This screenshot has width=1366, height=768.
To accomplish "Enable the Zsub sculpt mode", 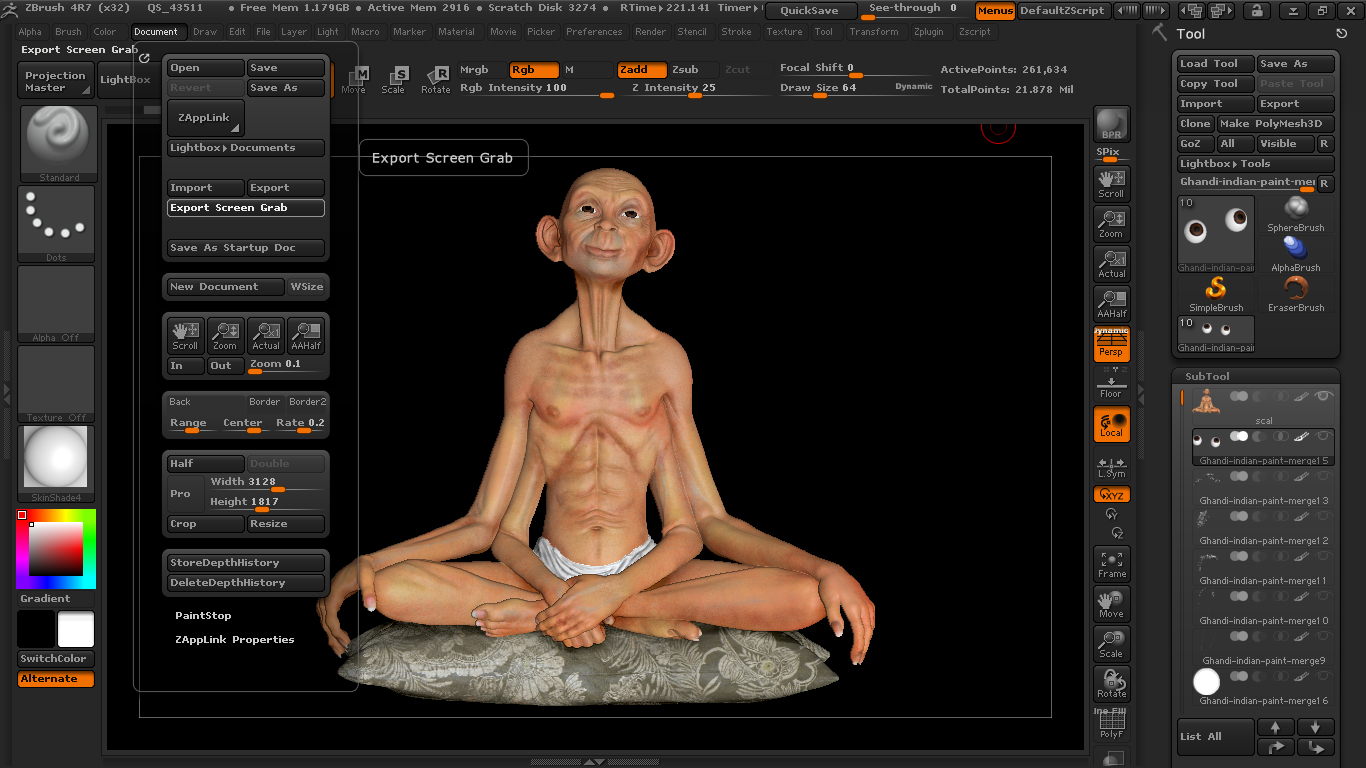I will click(692, 70).
